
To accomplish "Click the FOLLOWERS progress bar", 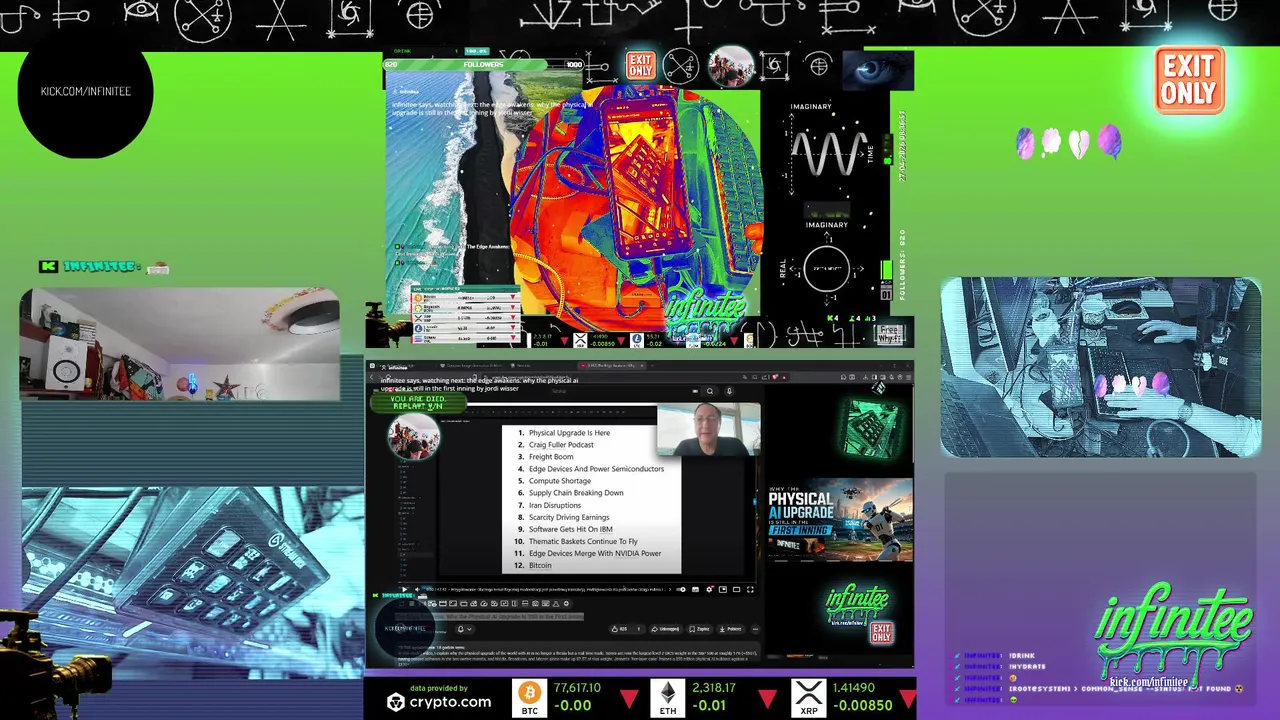I will pos(483,64).
